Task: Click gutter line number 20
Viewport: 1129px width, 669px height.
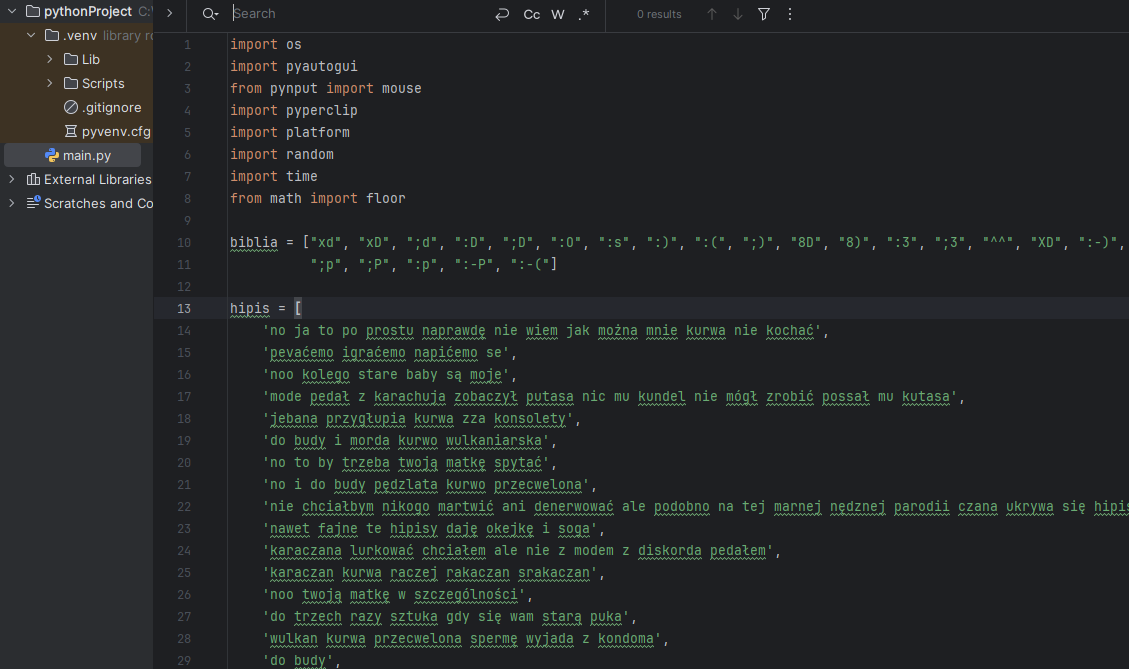Action: pos(184,463)
